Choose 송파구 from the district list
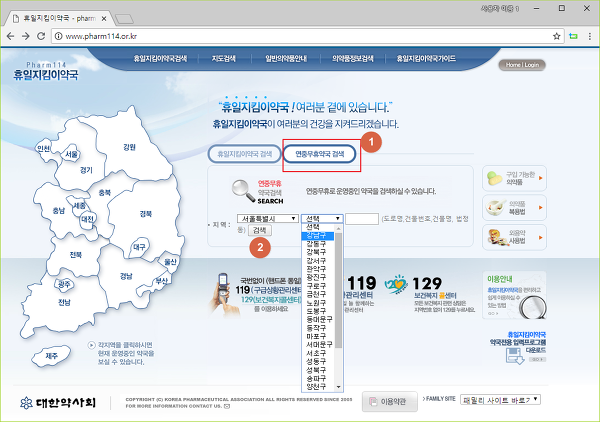The width and height of the screenshot is (600, 422). (318, 379)
